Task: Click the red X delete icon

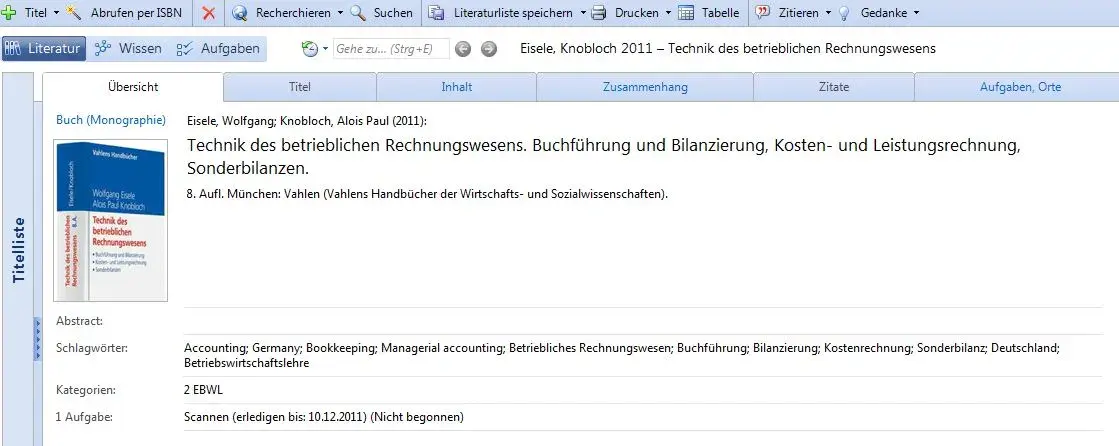Action: tap(208, 13)
